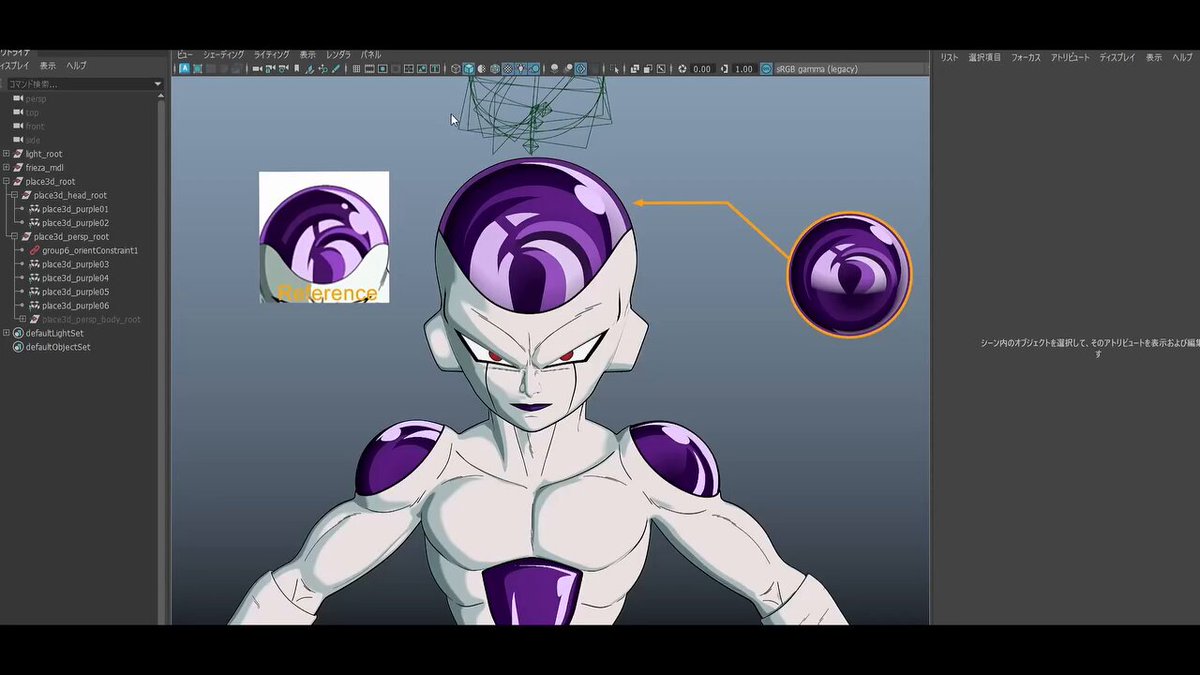Toggle the viewport grid display

click(356, 69)
